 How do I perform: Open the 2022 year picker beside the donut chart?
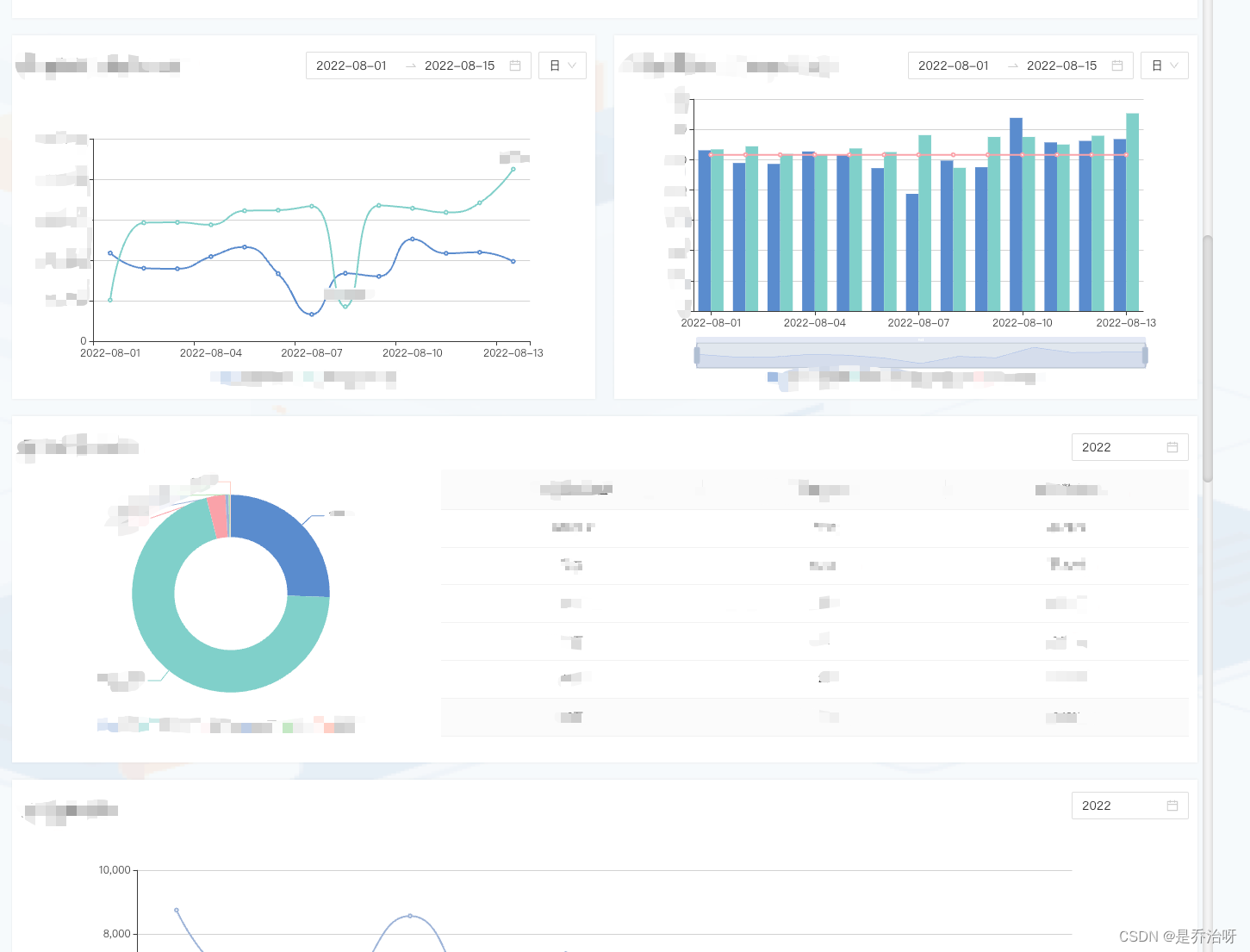[1130, 447]
